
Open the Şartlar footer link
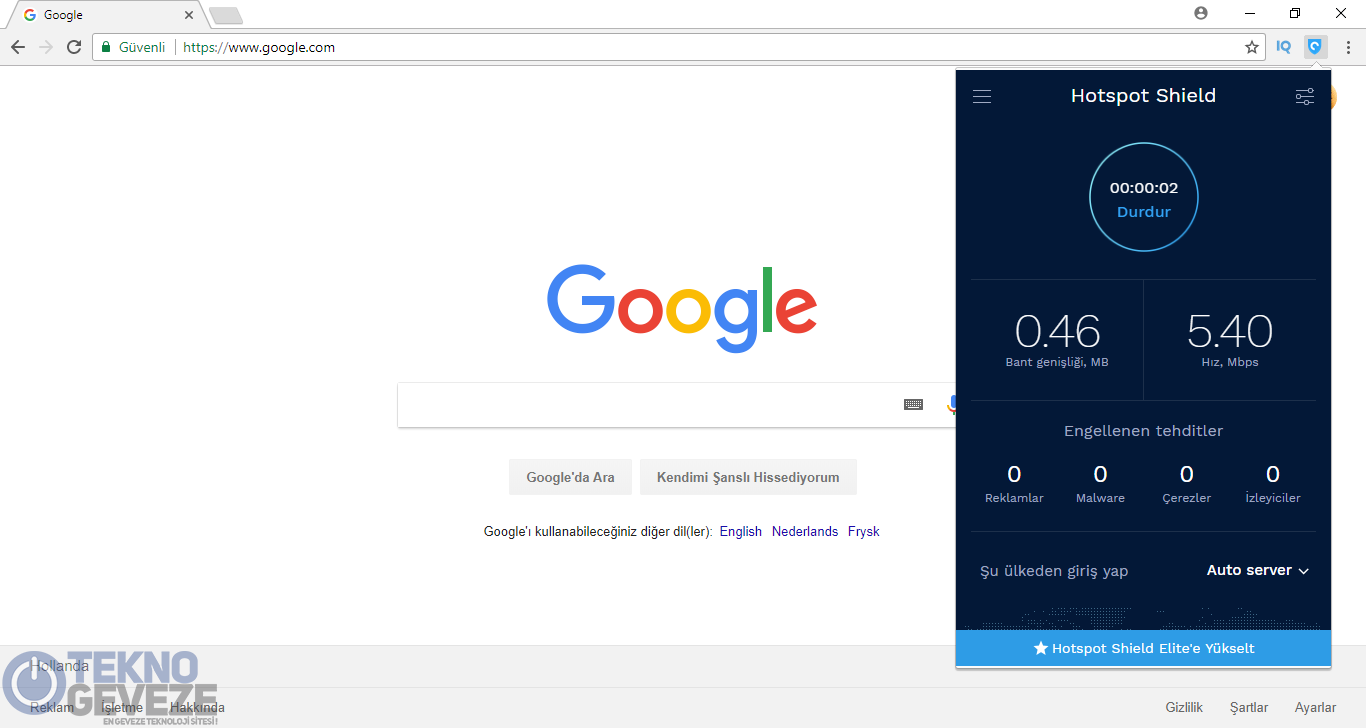coord(1249,707)
